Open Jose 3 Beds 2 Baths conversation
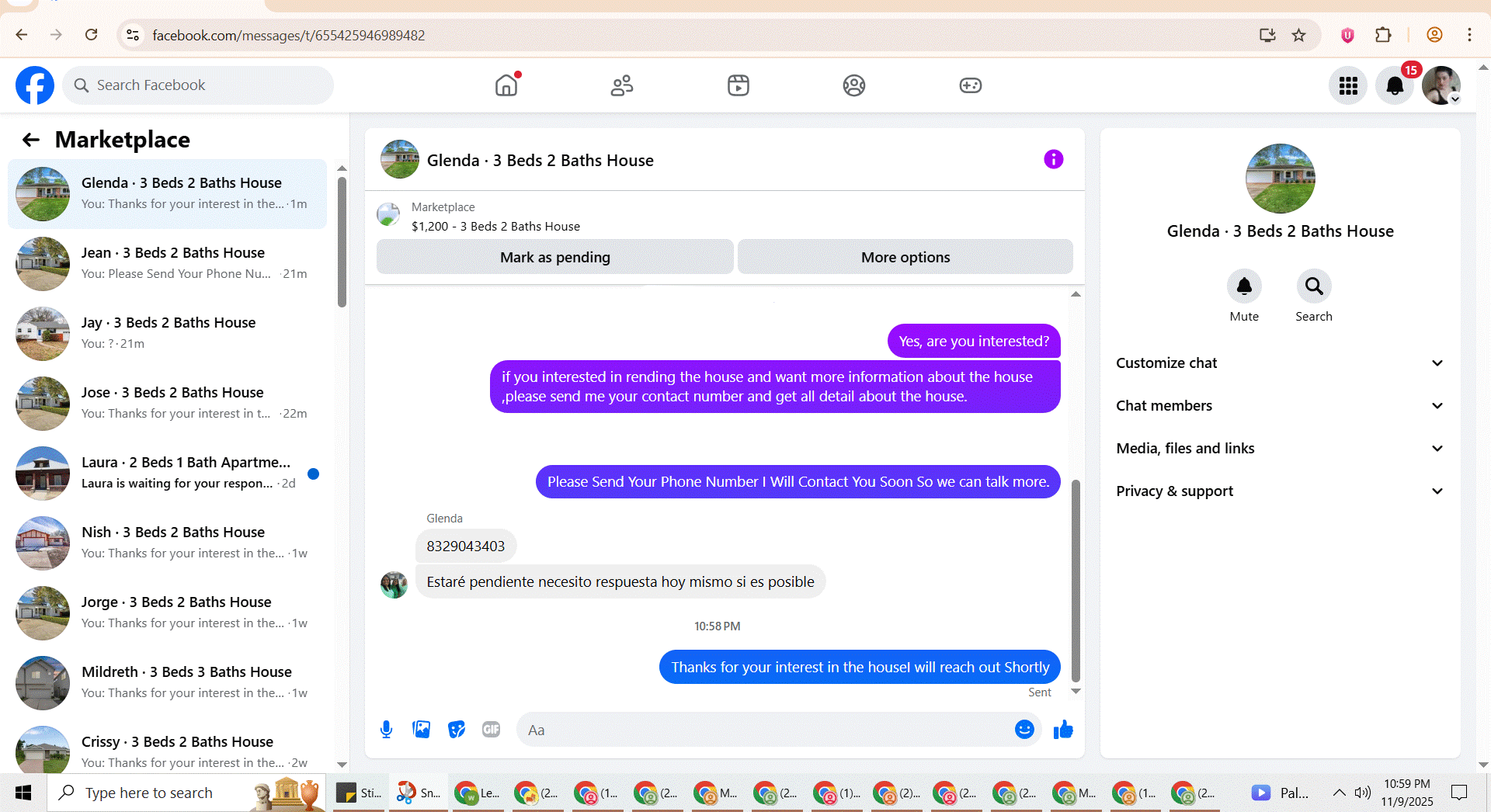The image size is (1491, 812). (x=167, y=404)
